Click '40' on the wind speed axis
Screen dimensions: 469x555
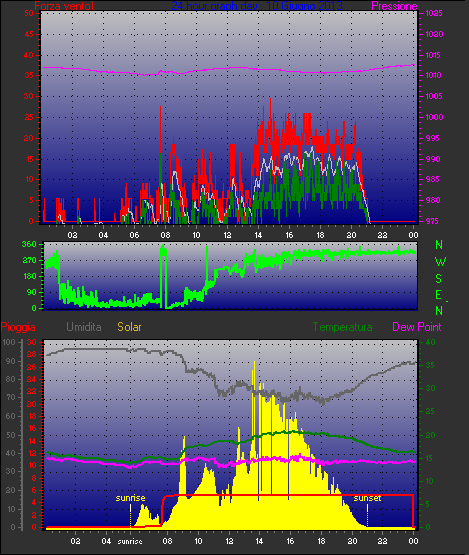pyautogui.click(x=29, y=55)
